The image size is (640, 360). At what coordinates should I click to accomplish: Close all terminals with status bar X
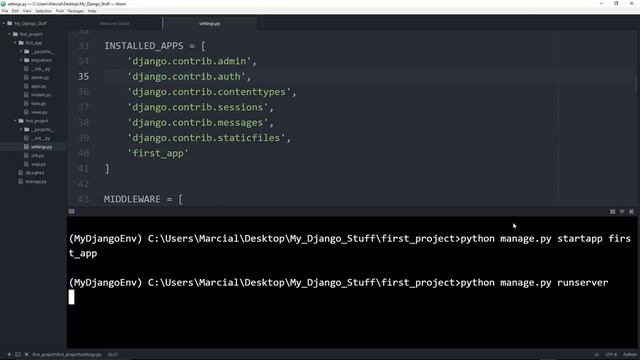27,354
